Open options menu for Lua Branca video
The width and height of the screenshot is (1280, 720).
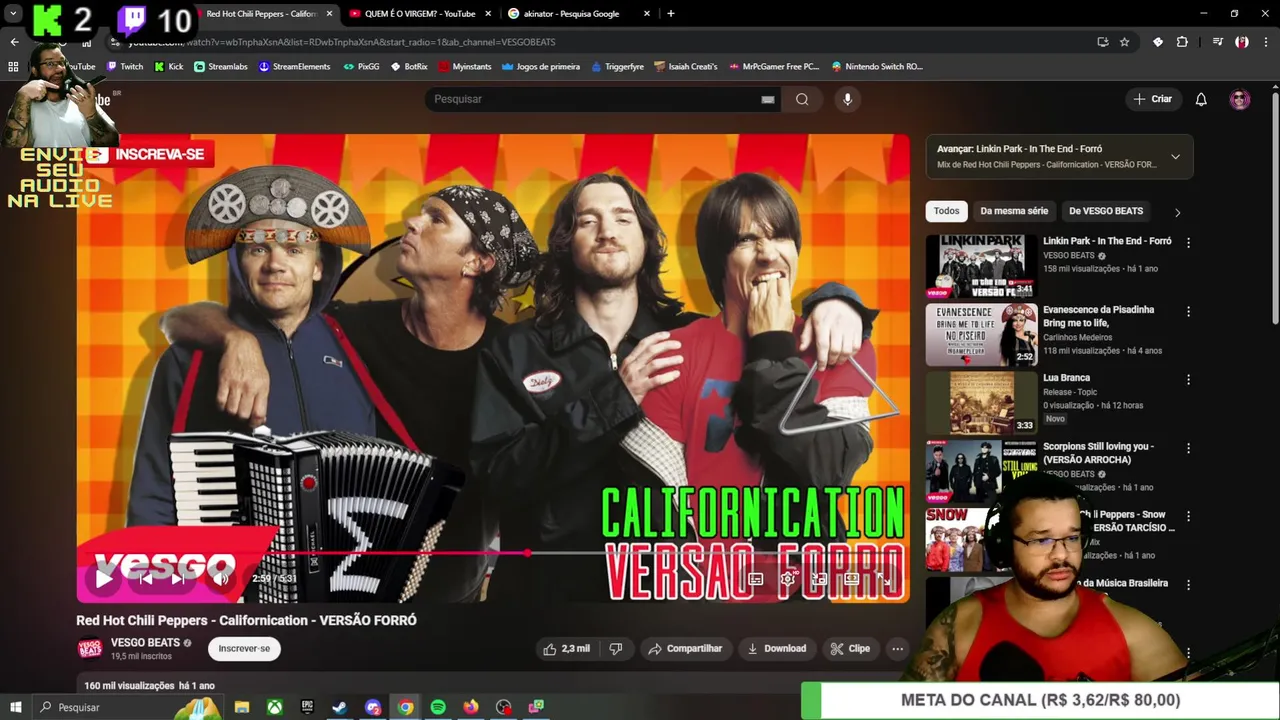[x=1188, y=380]
